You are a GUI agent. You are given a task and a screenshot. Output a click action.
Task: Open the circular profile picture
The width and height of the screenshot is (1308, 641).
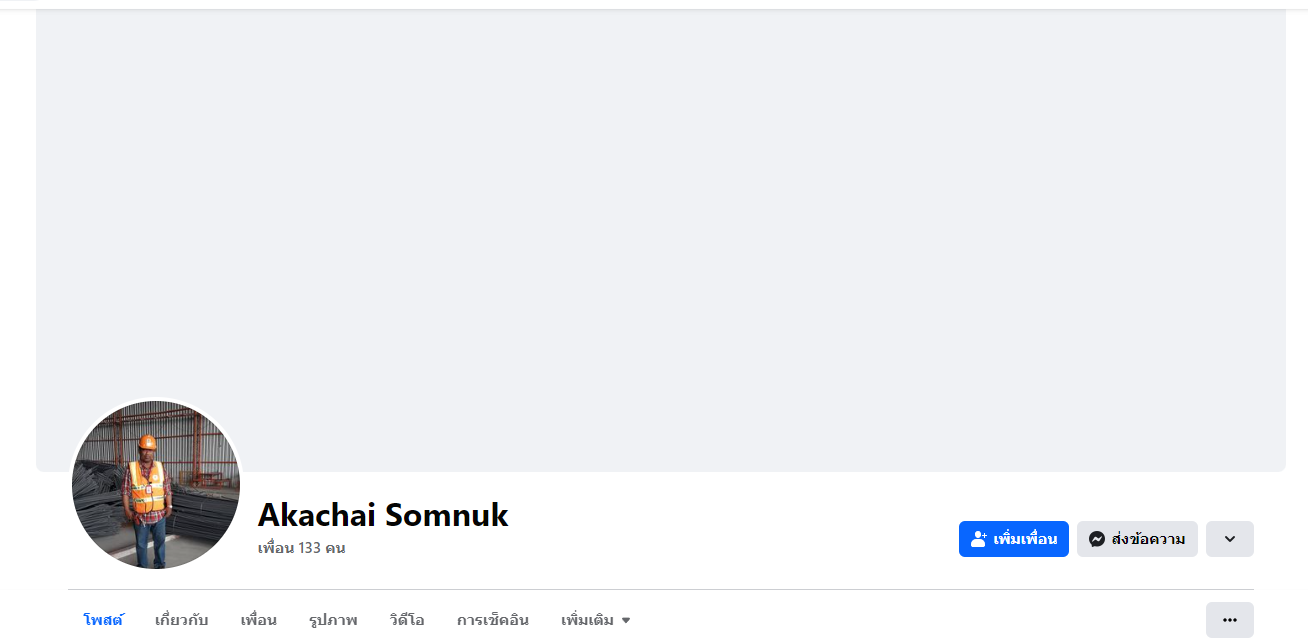point(156,485)
